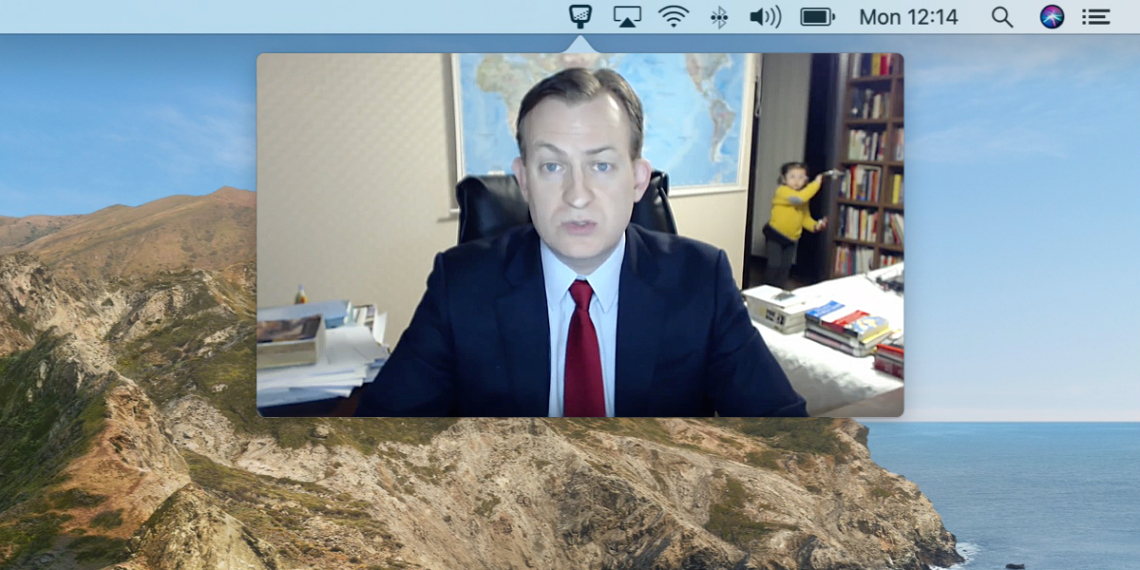Screen dimensions: 1140x570
Task: Click the webcam mirror menu bar icon
Action: (x=580, y=16)
